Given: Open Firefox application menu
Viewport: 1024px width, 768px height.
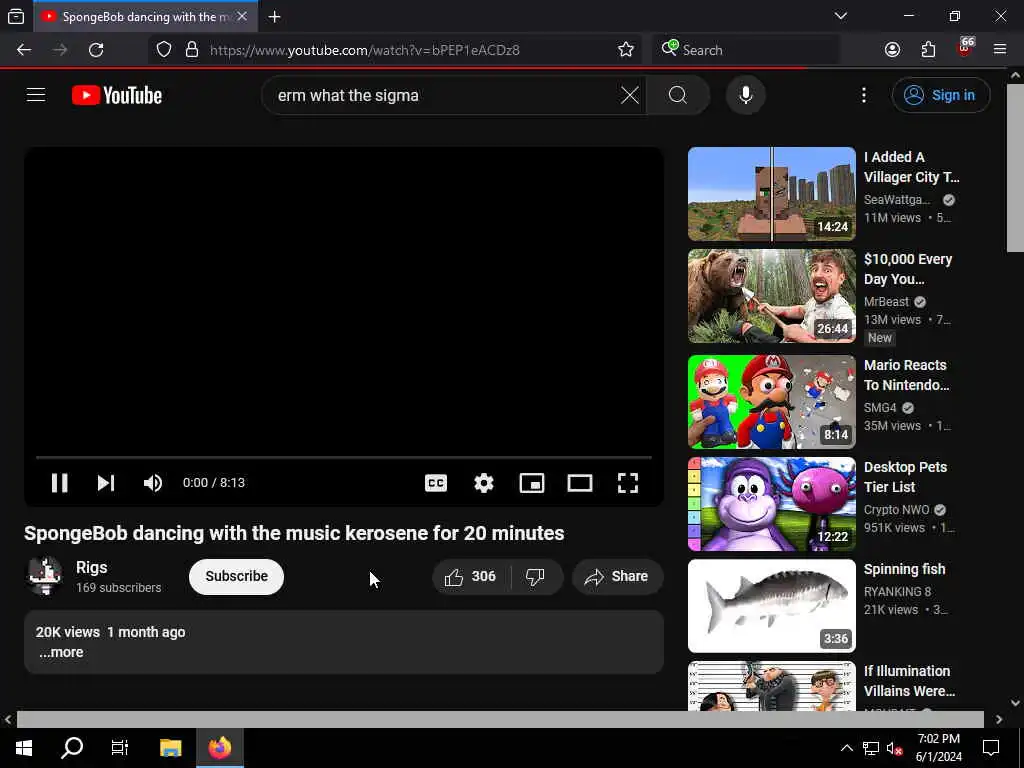Looking at the screenshot, I should pos(1000,50).
